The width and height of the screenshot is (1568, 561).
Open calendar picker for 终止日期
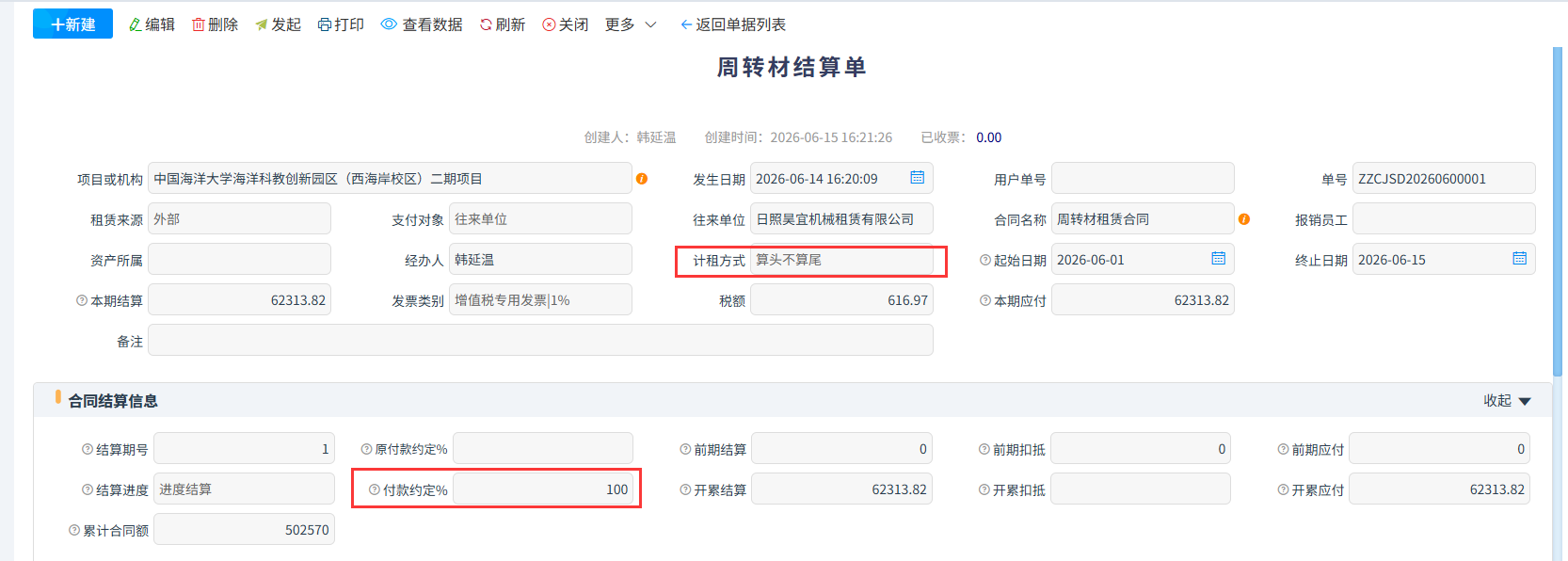pyautogui.click(x=1519, y=258)
